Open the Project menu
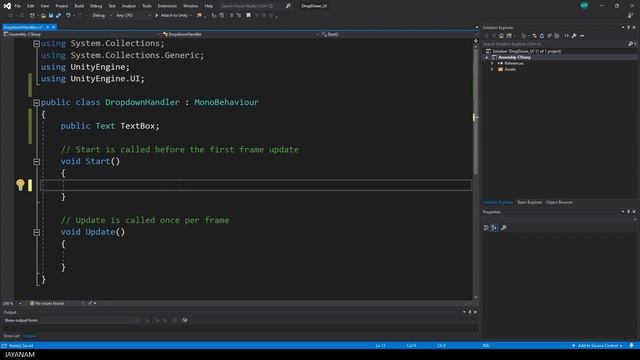 pos(62,6)
